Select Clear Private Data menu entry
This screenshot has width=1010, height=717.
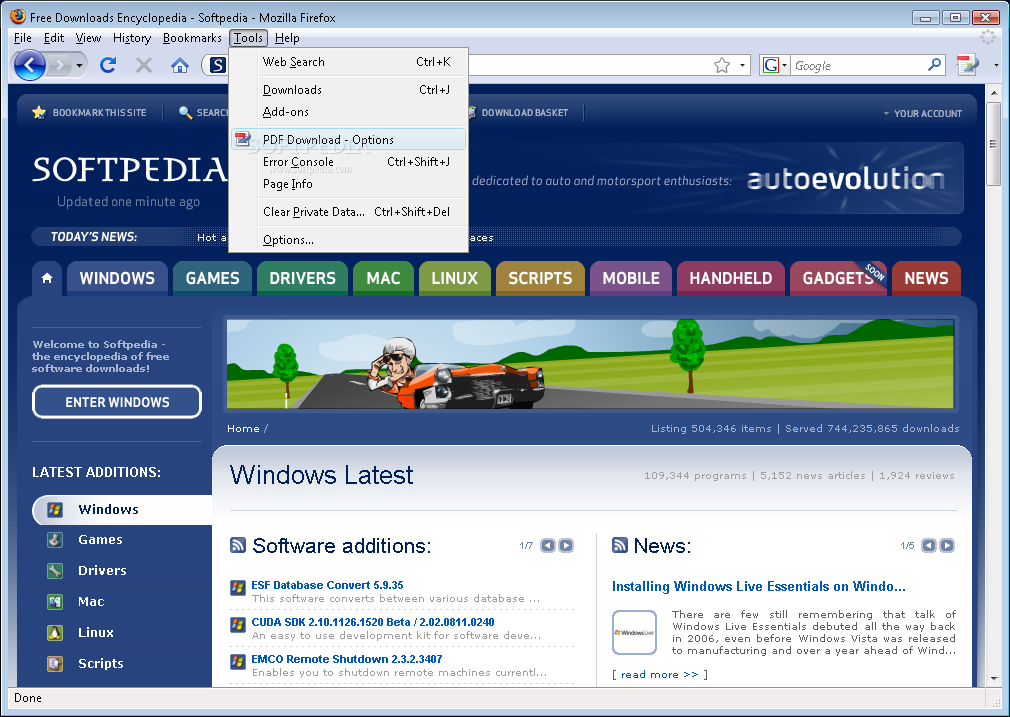(x=348, y=211)
